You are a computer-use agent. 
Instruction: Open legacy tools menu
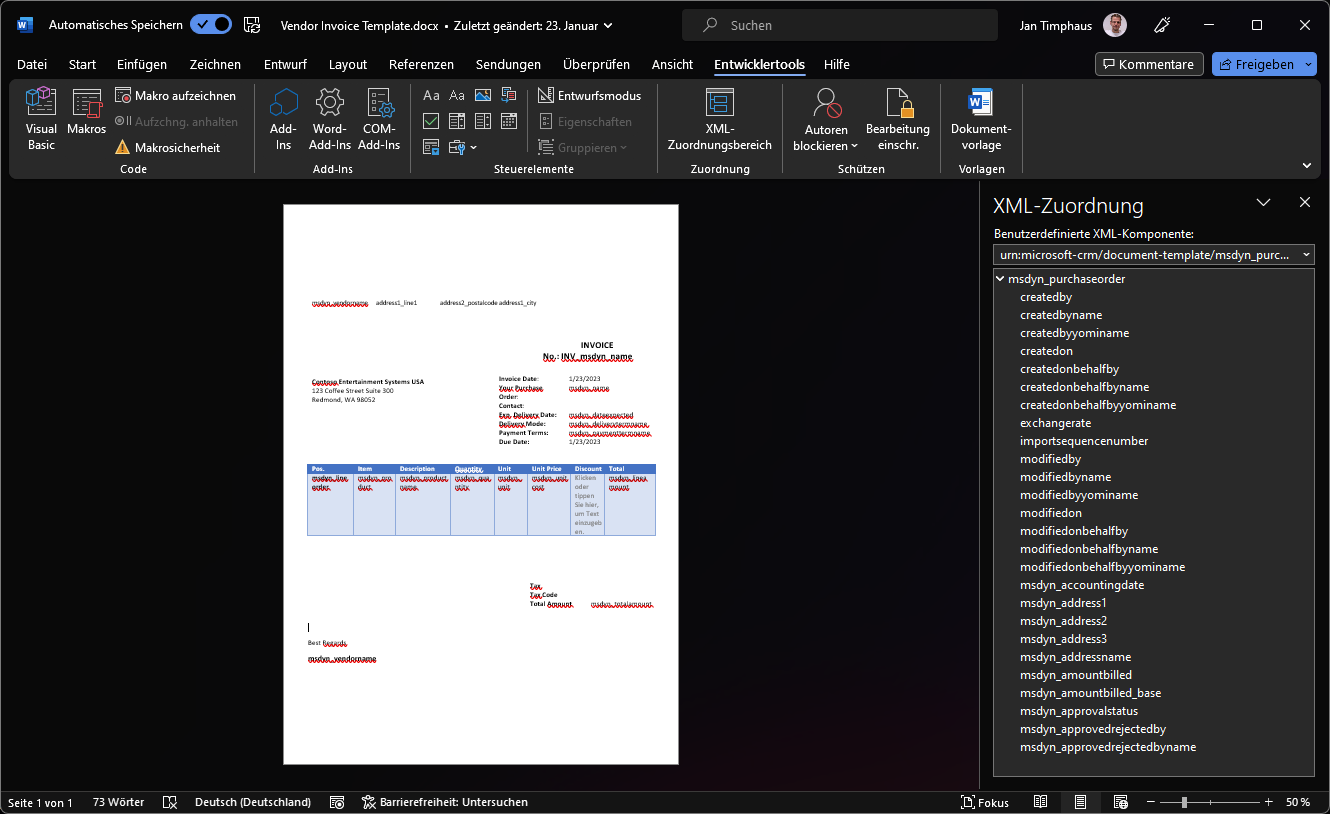pyautogui.click(x=462, y=147)
